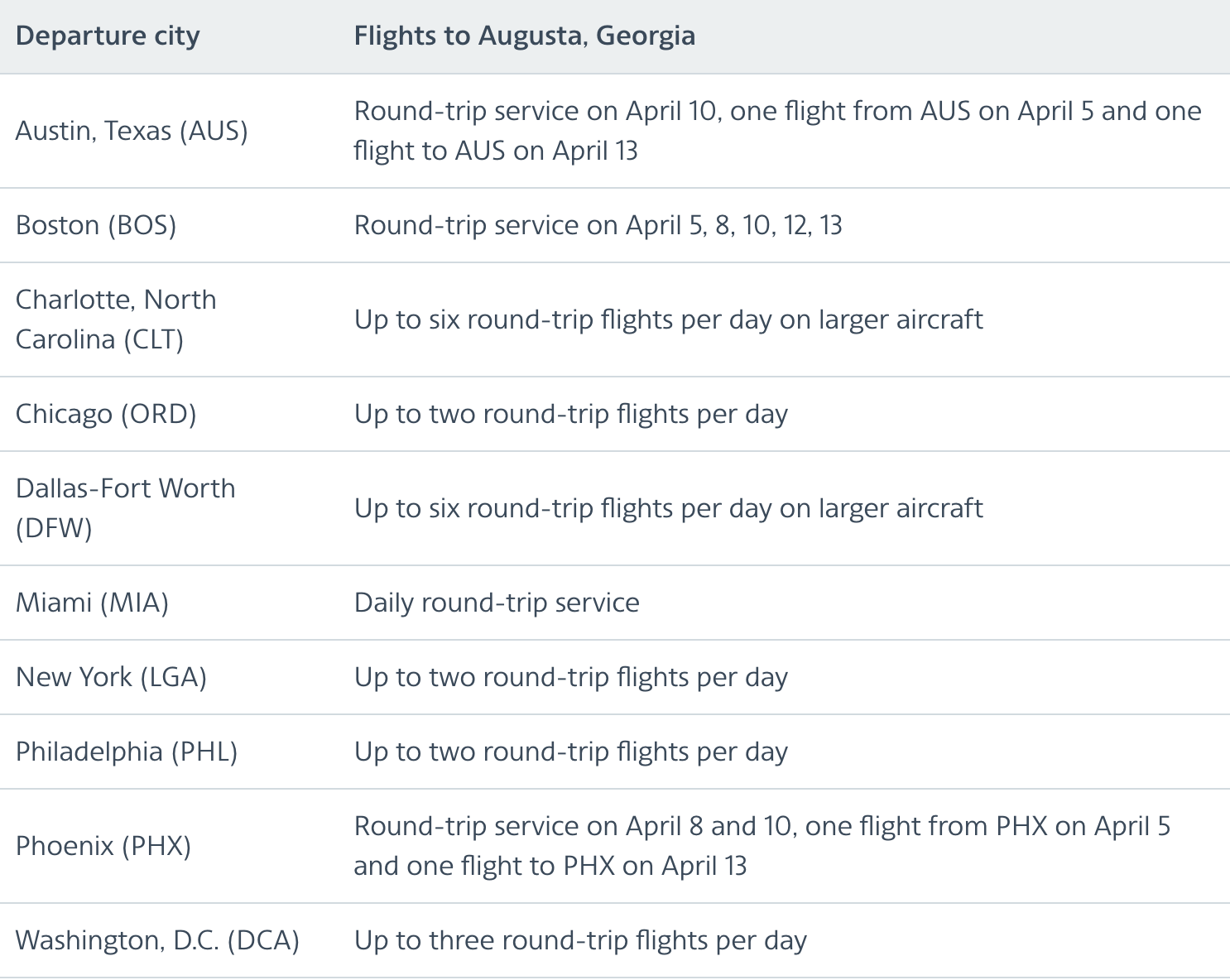
Task: Select the Phoenix April 8 and 10 schedule
Action: (x=762, y=846)
